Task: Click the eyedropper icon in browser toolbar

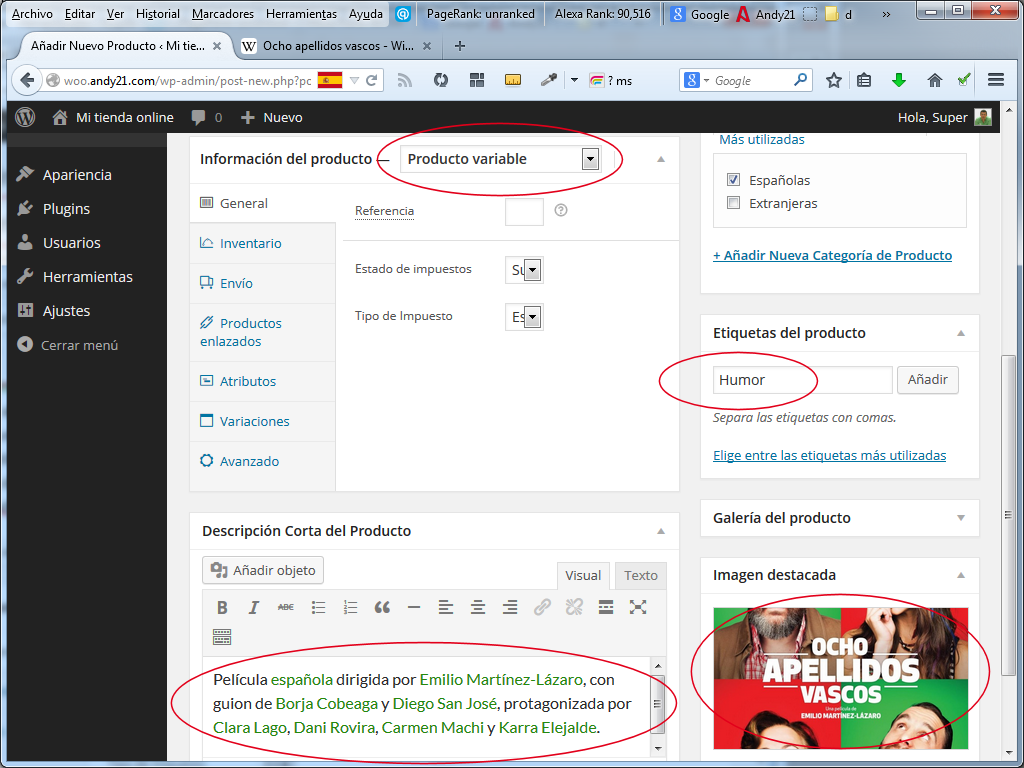Action: click(x=549, y=80)
